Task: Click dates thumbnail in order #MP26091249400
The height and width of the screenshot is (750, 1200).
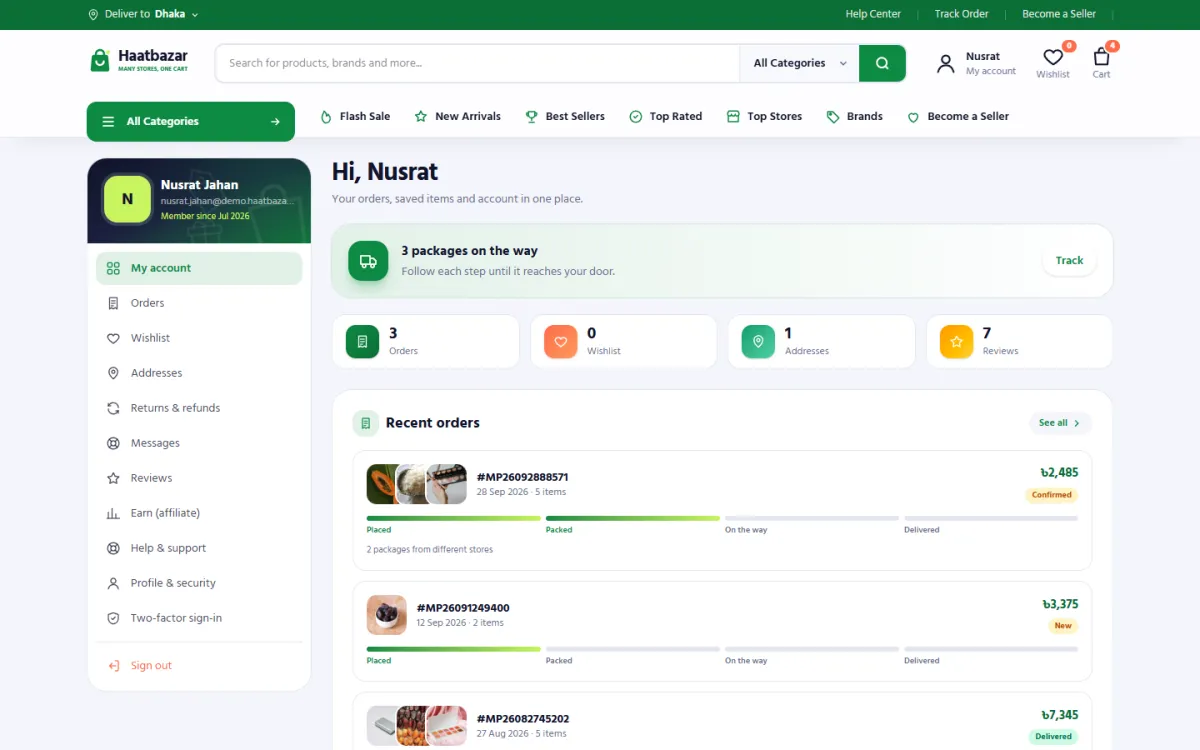Action: tap(387, 615)
